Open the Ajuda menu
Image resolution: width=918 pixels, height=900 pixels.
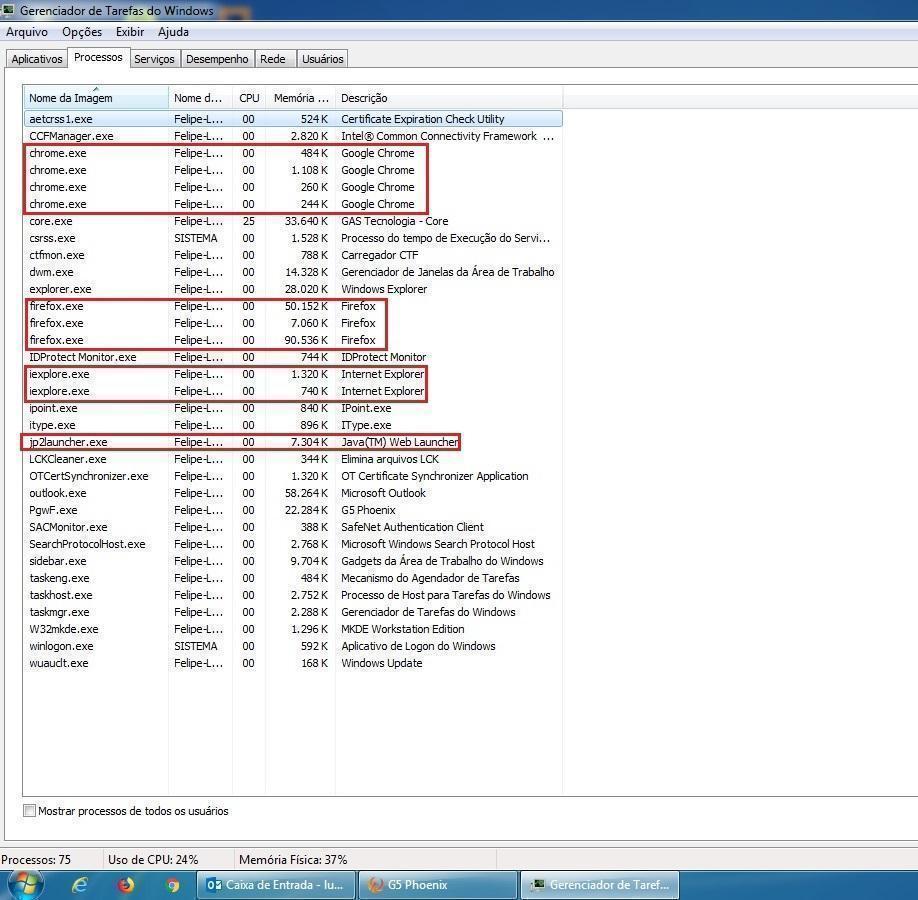173,32
